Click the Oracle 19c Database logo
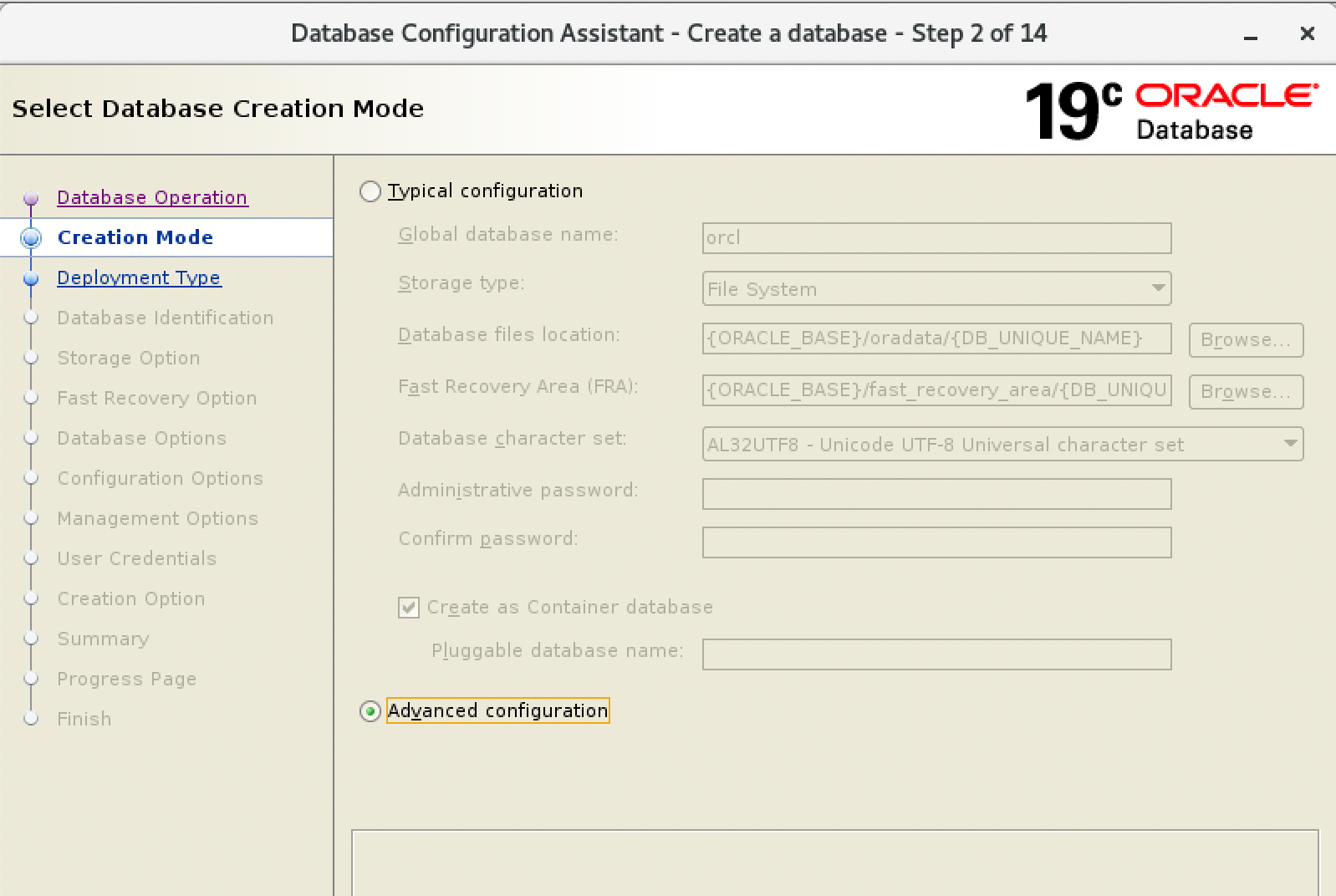The image size is (1336, 896). (1170, 111)
